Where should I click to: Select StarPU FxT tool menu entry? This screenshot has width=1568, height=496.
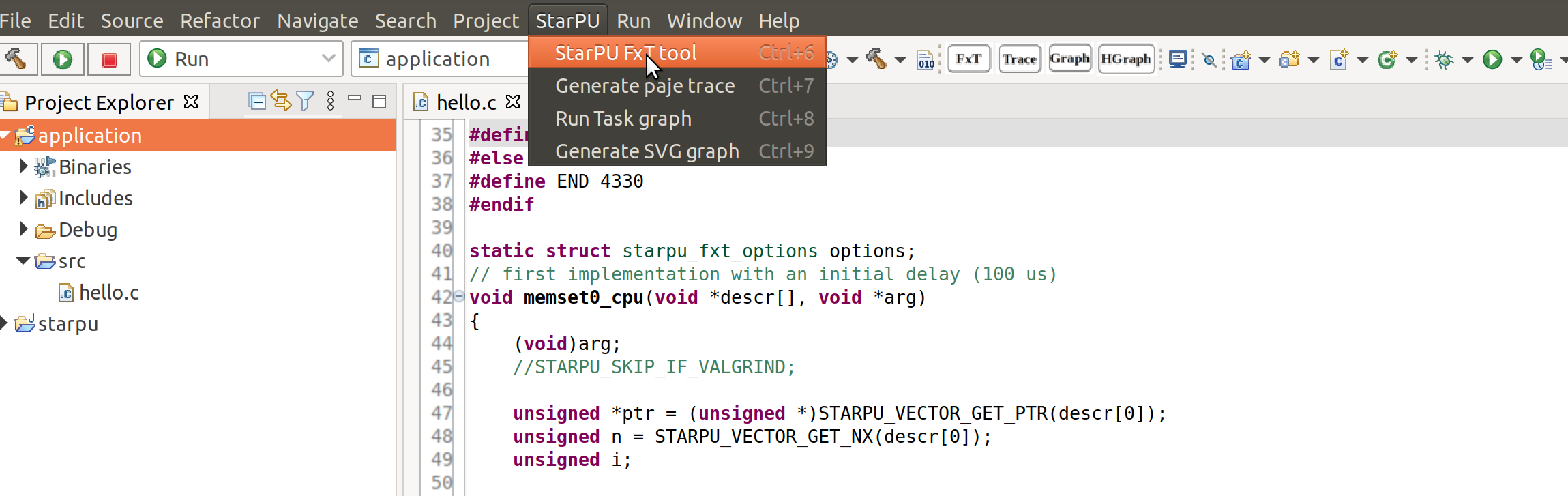coord(677,53)
